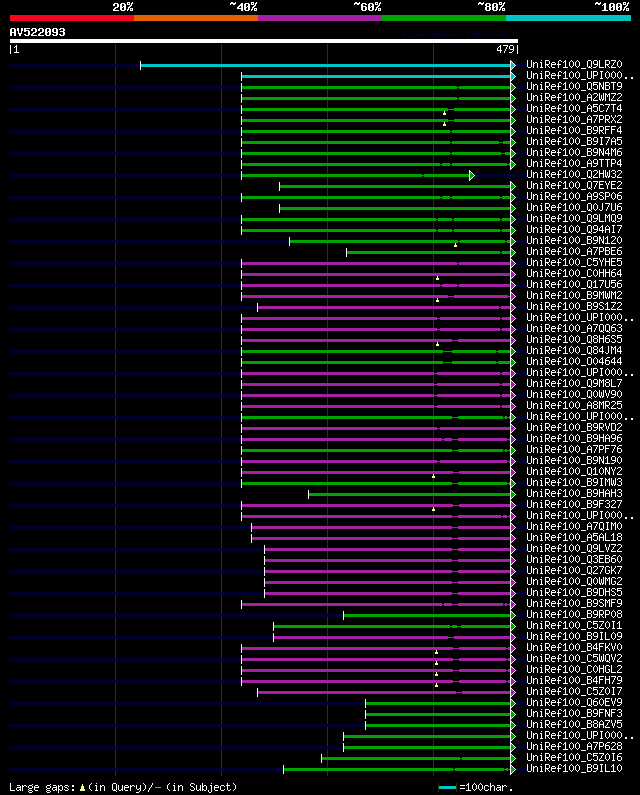Click the green arrowhead ending the B9IL10 alignment
Screen dimensions: 640x795
(513, 769)
